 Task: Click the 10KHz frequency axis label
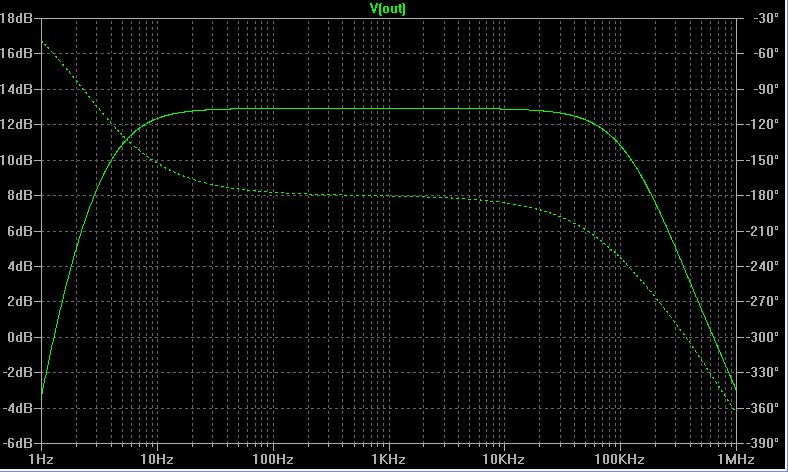tap(504, 459)
